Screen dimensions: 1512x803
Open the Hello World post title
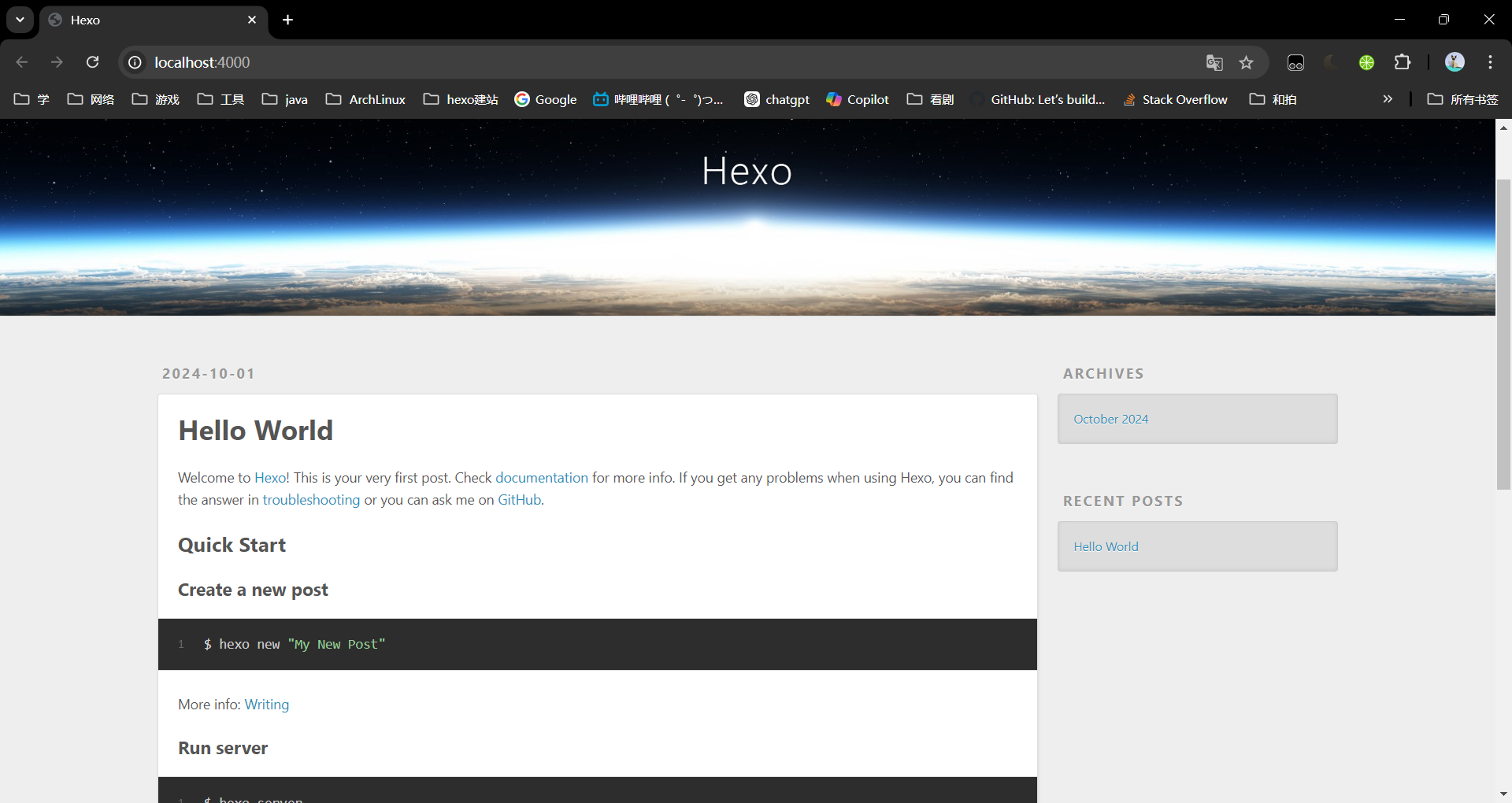click(256, 431)
